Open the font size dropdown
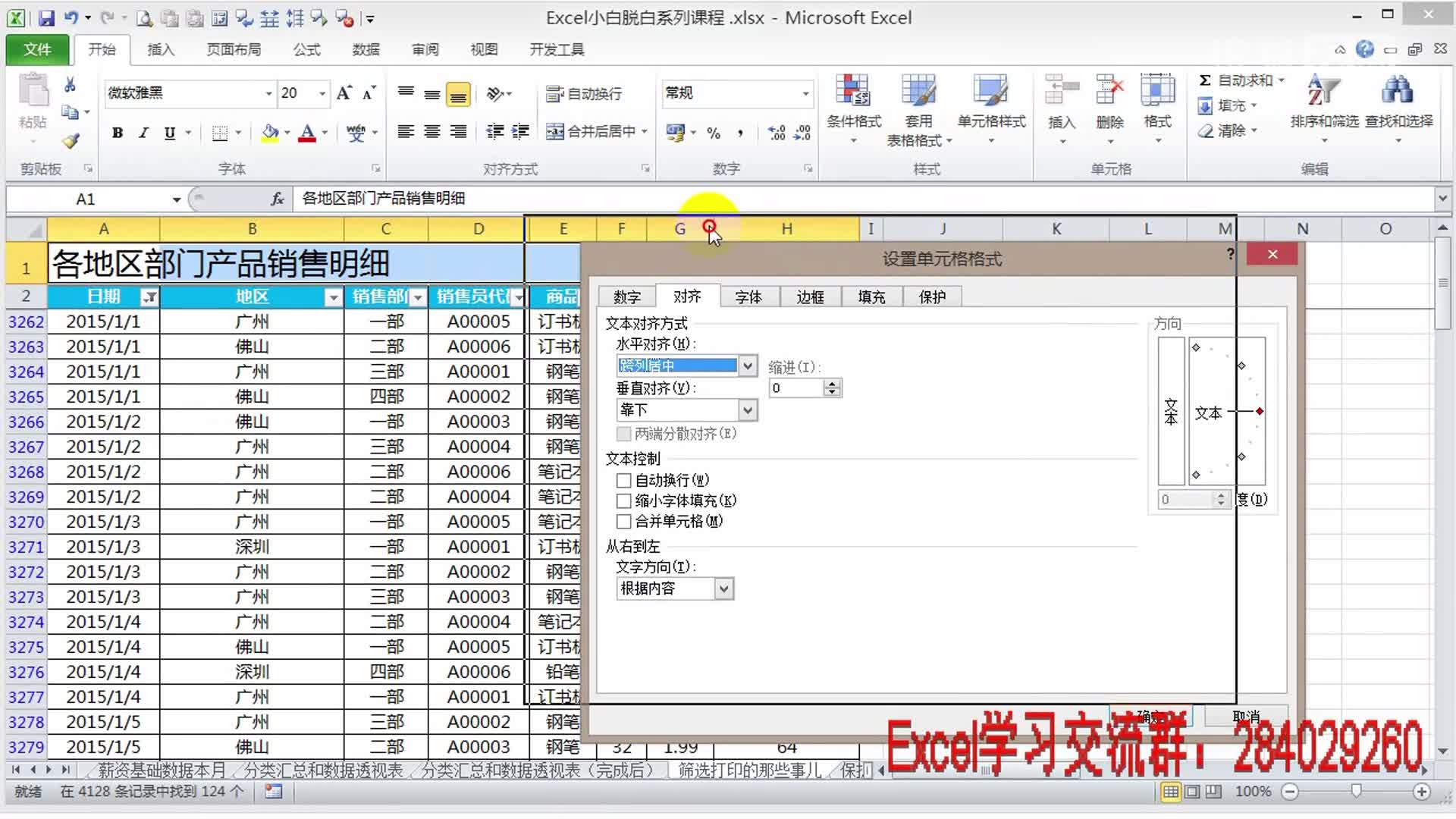Screen dimensions: 1456x819 pyautogui.click(x=322, y=93)
